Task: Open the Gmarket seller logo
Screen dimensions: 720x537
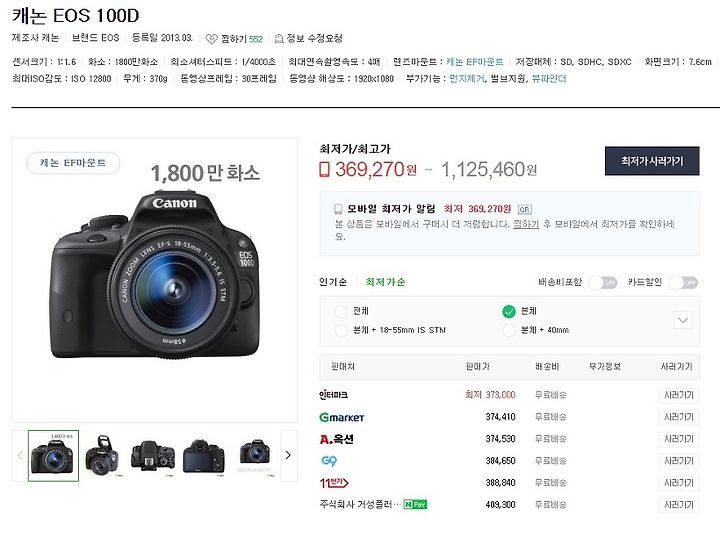Action: pyautogui.click(x=342, y=417)
